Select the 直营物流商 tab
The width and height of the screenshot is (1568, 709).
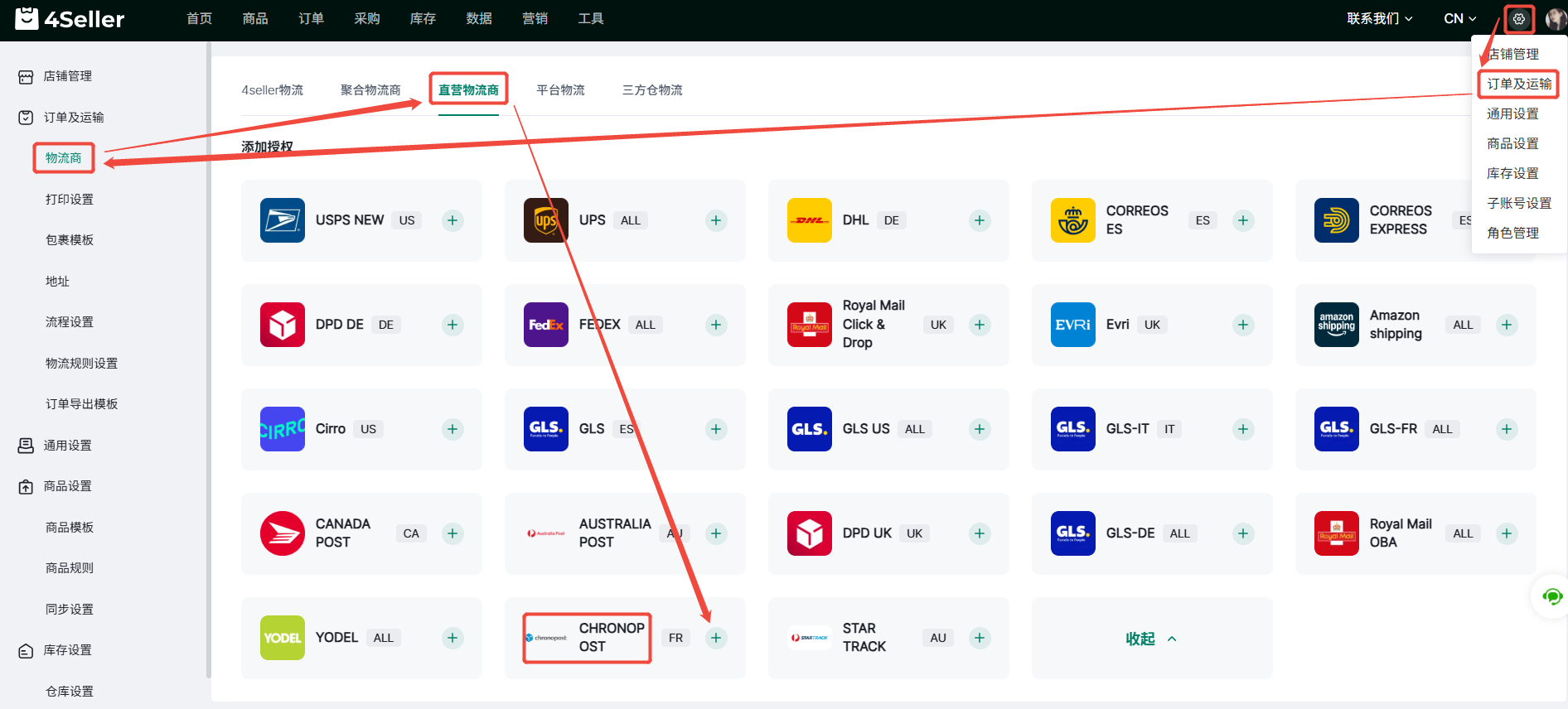pos(468,89)
